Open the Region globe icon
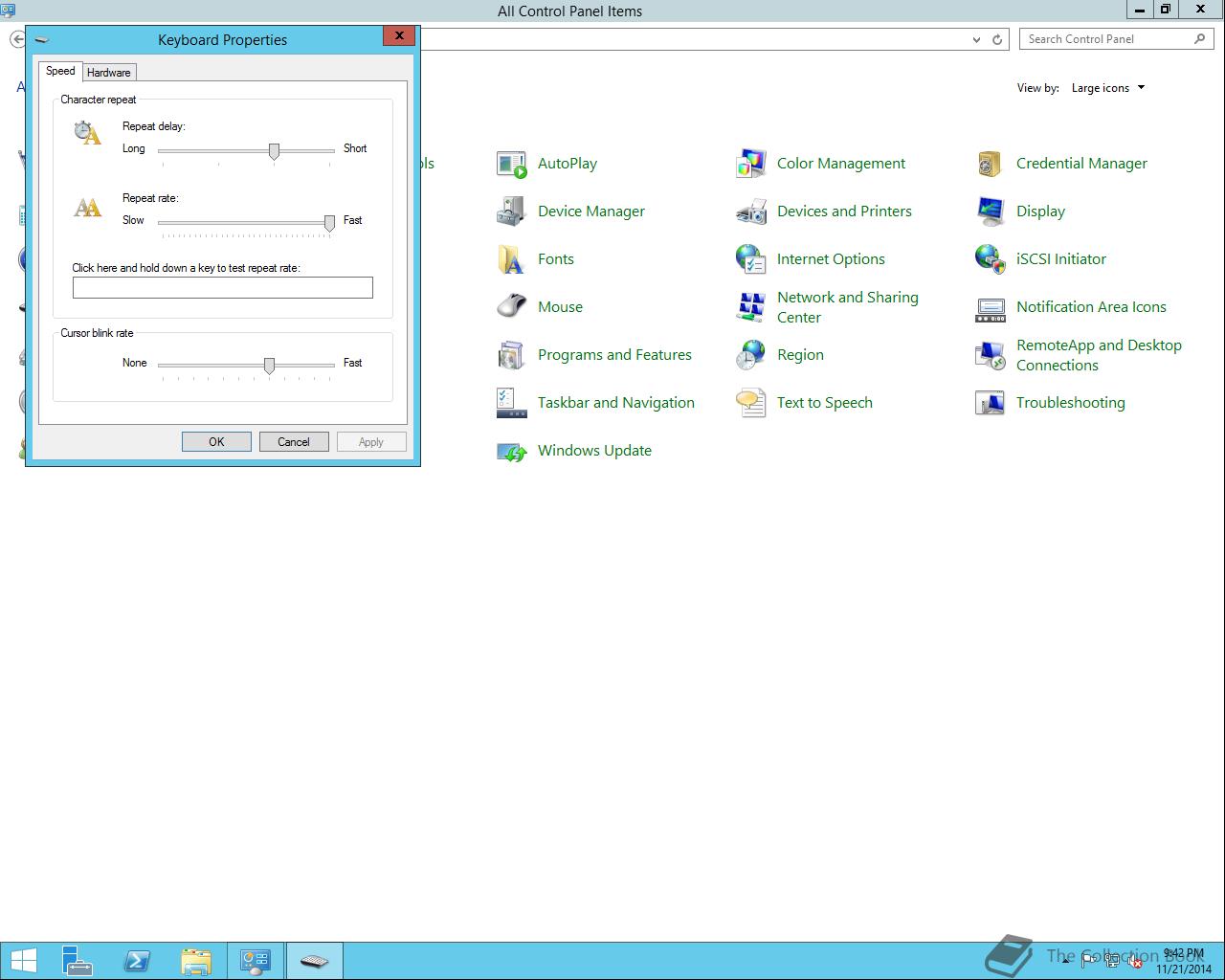1225x980 pixels. tap(751, 355)
